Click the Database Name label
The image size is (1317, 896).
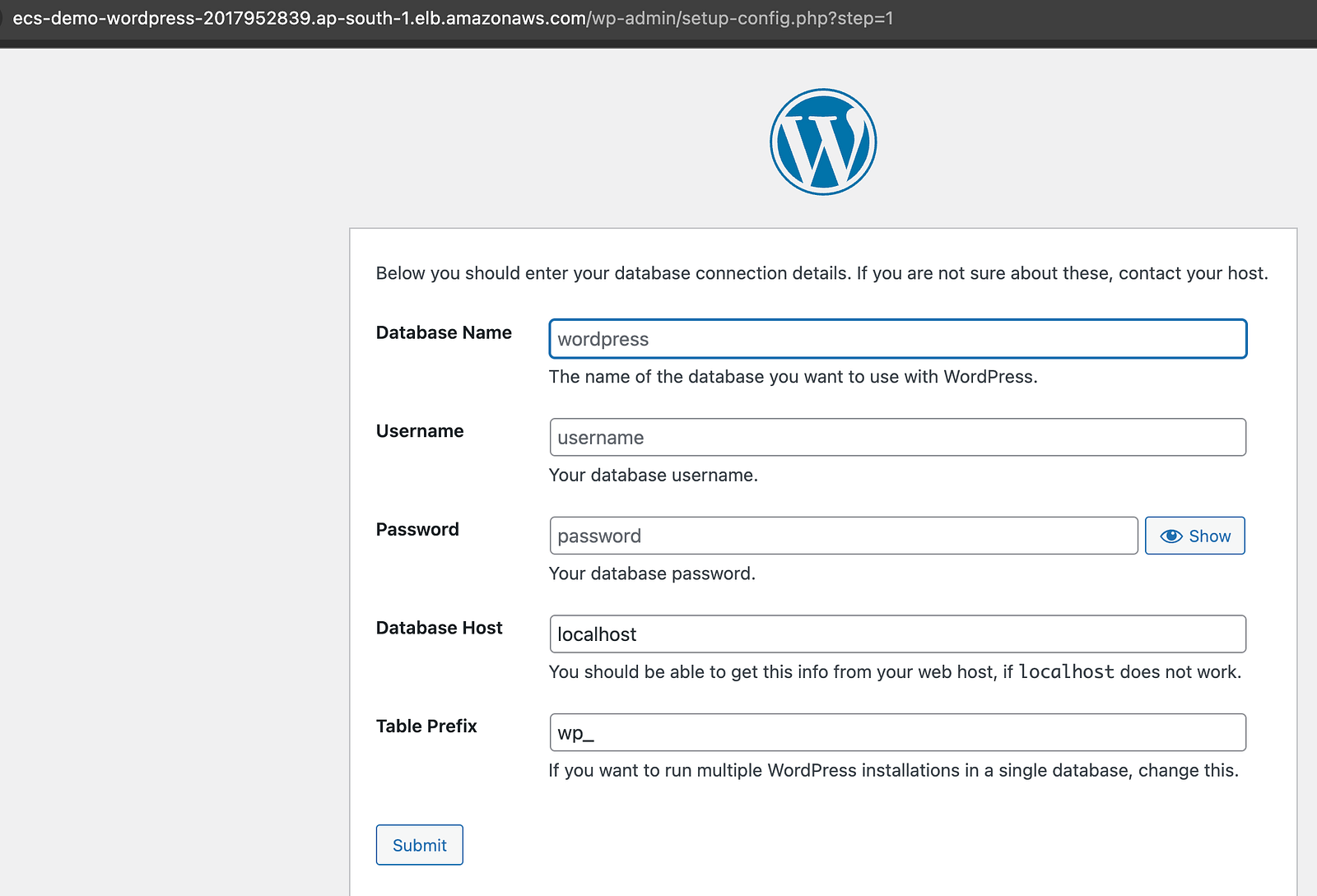[x=444, y=332]
